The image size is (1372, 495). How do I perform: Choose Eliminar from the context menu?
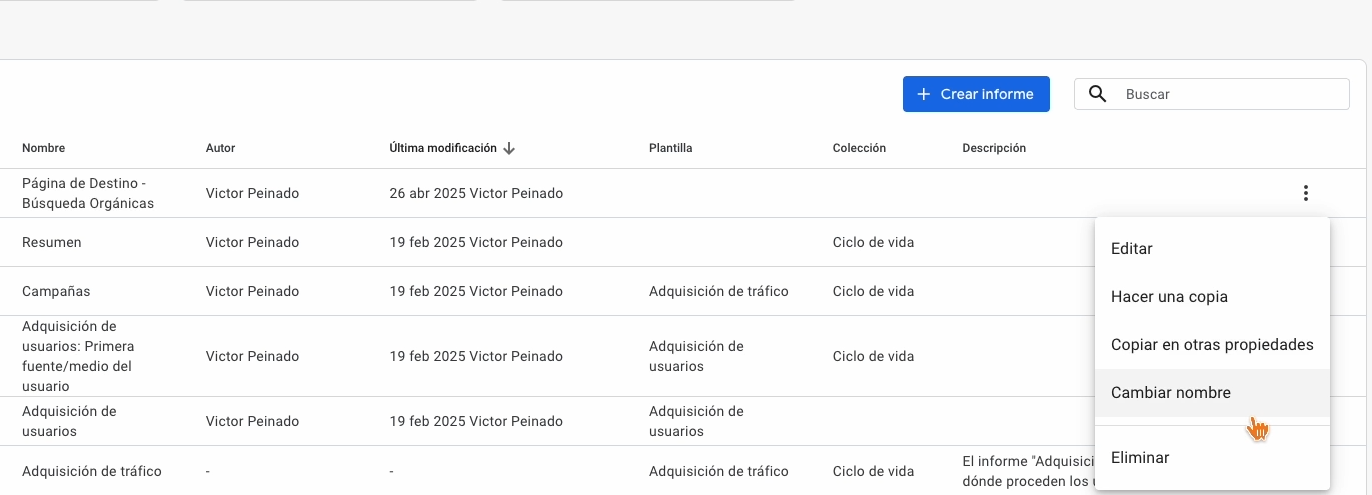coord(1139,458)
